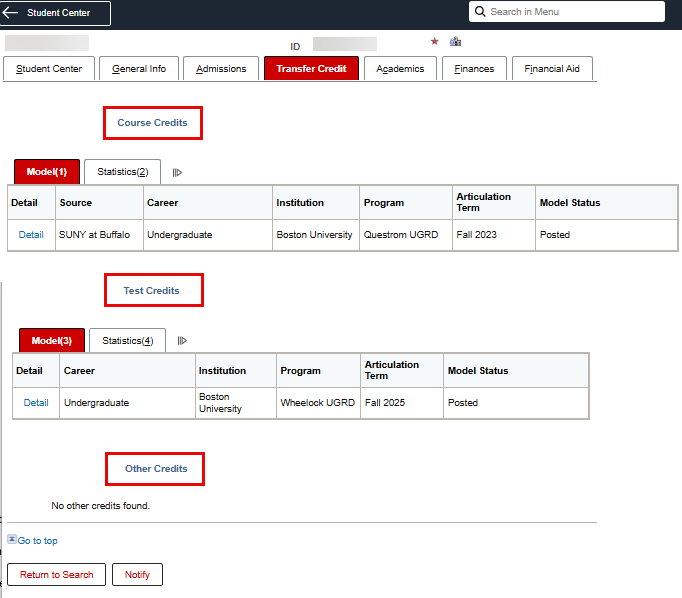
Task: Click the Notify button
Action: click(x=137, y=575)
